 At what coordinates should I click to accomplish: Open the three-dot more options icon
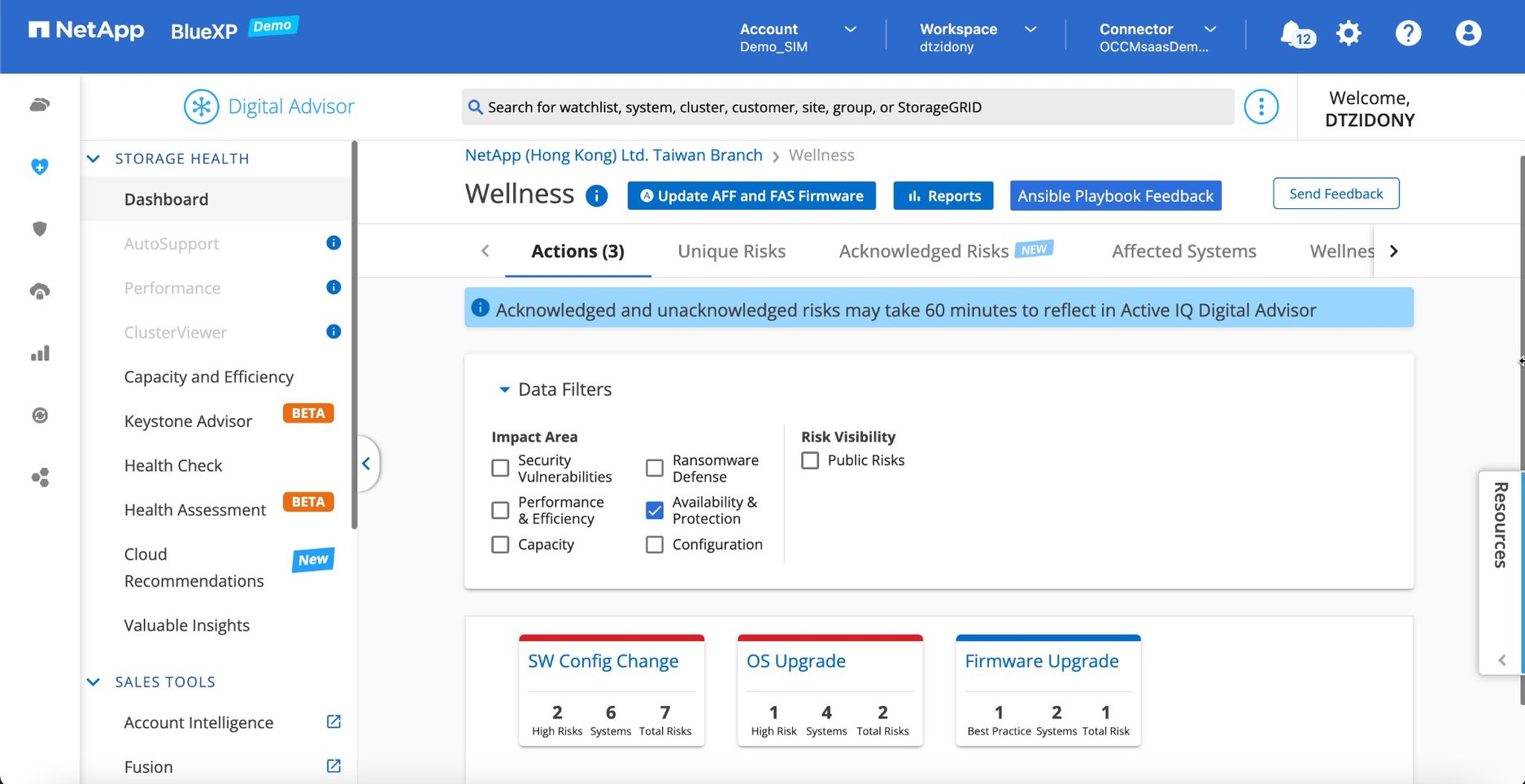[1261, 107]
